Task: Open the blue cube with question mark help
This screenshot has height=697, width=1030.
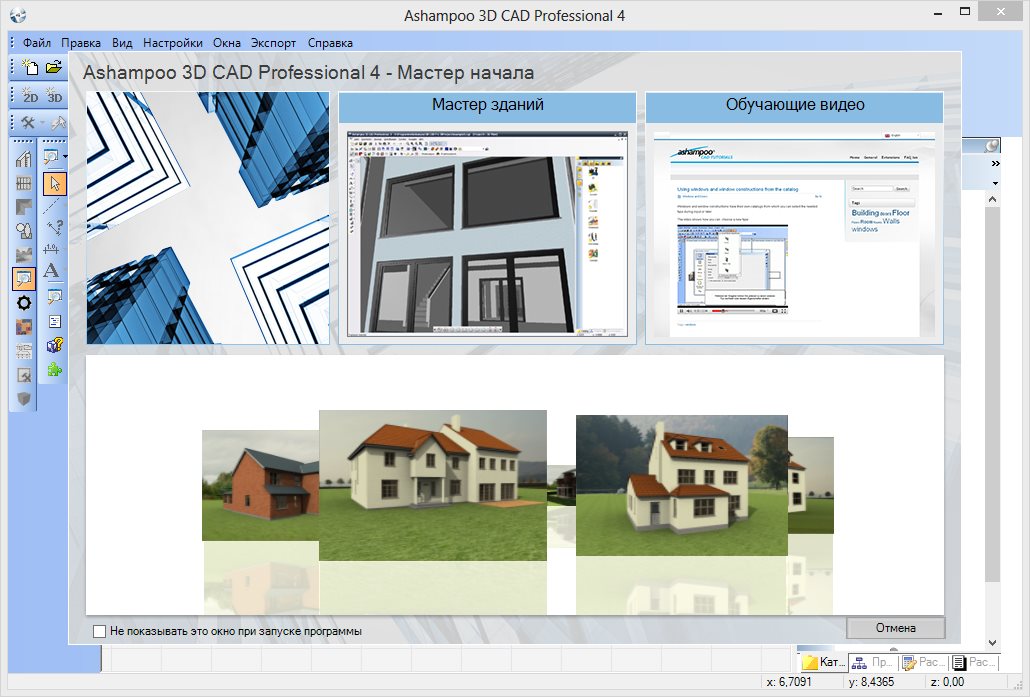Action: (55, 345)
